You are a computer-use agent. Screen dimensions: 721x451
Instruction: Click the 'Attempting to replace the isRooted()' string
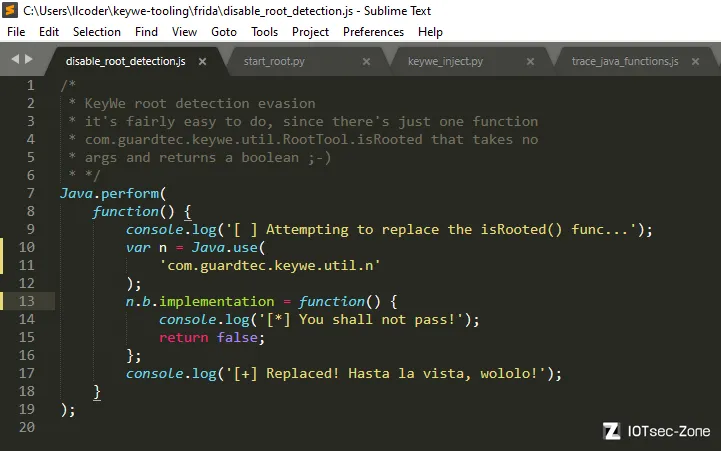coord(413,229)
